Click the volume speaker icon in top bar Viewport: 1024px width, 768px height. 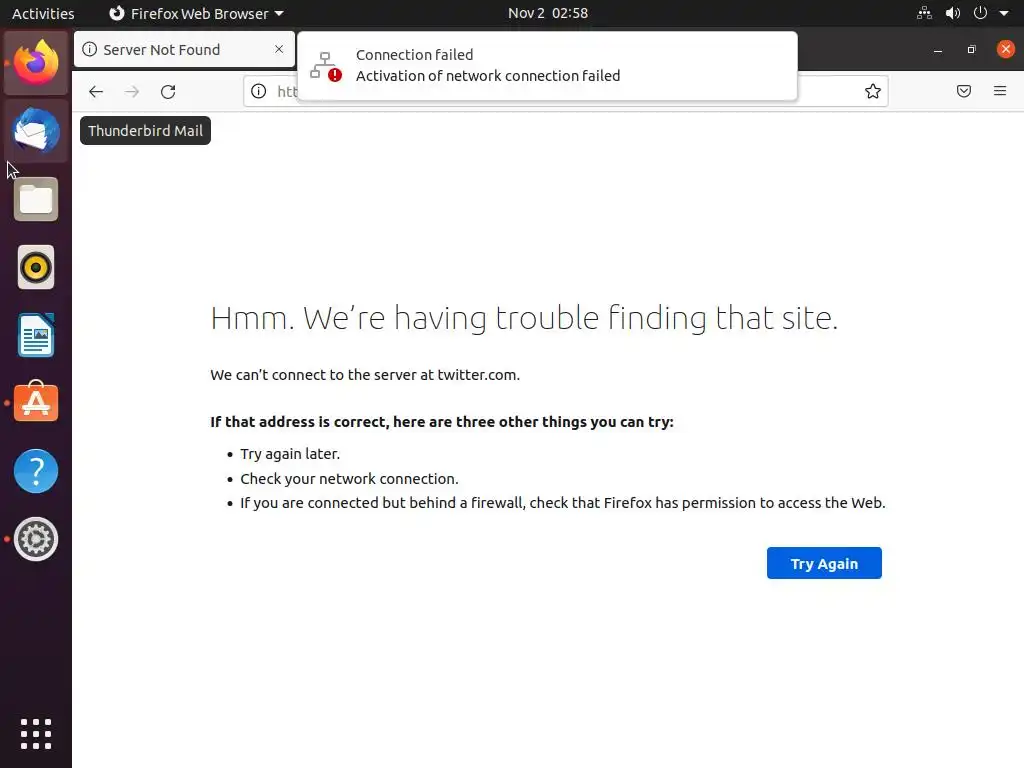pyautogui.click(x=953, y=13)
